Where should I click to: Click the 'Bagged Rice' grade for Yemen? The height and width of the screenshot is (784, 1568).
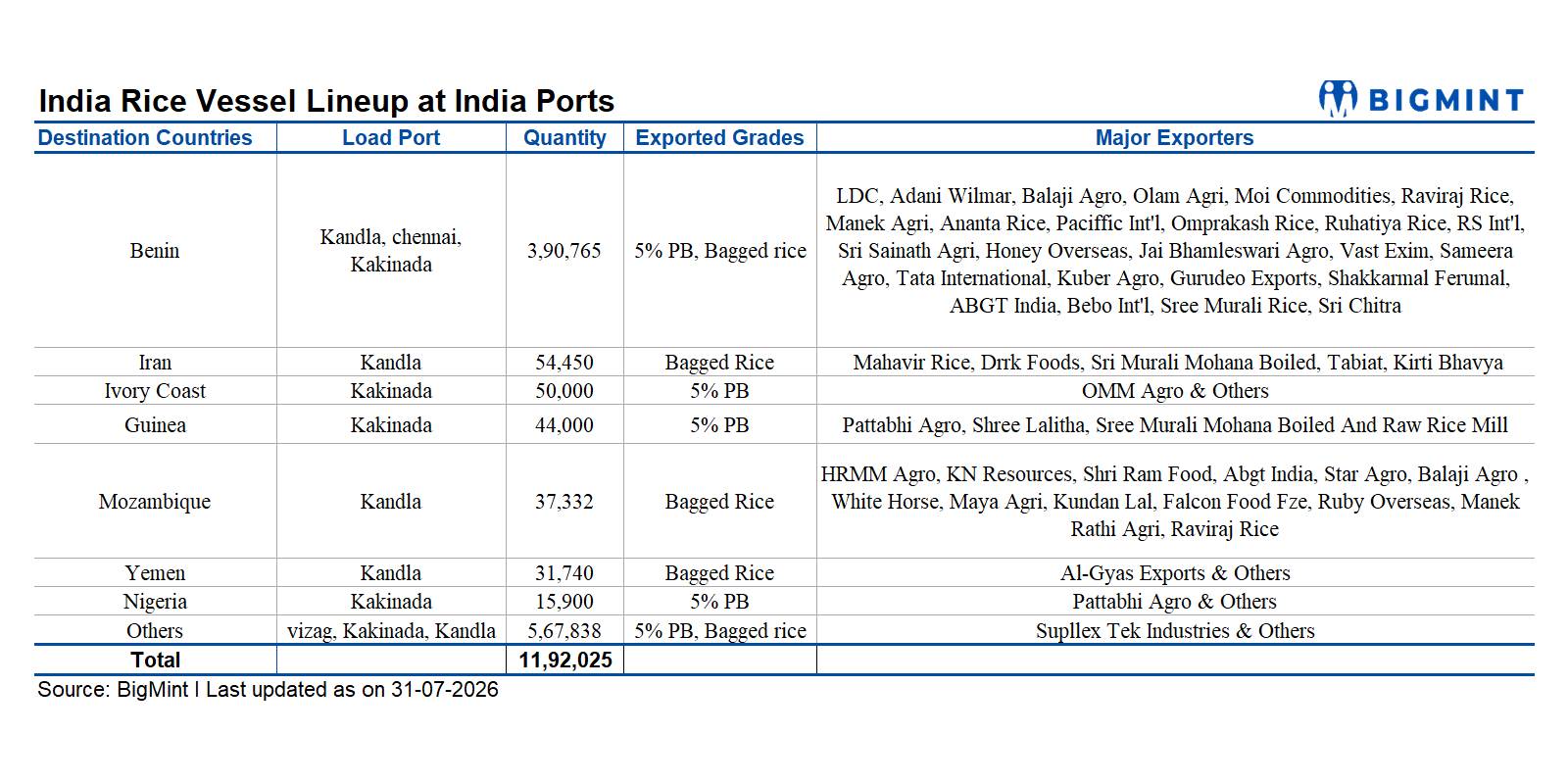tap(720, 573)
